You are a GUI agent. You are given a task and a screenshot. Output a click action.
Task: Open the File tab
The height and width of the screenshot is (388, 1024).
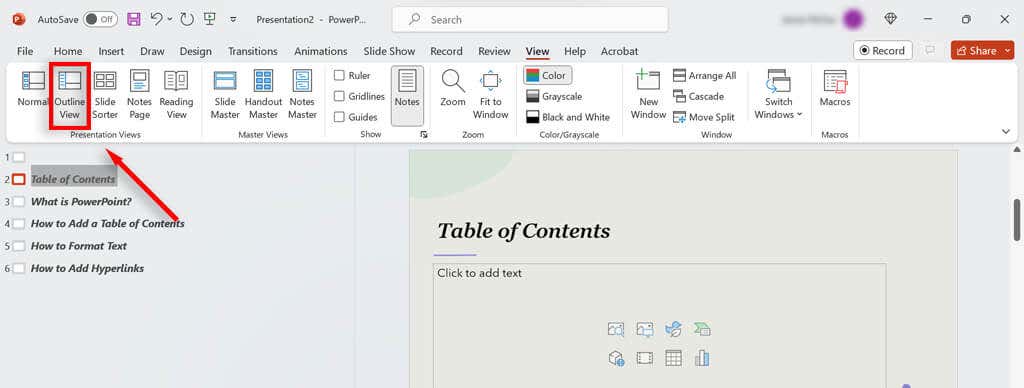[x=25, y=51]
